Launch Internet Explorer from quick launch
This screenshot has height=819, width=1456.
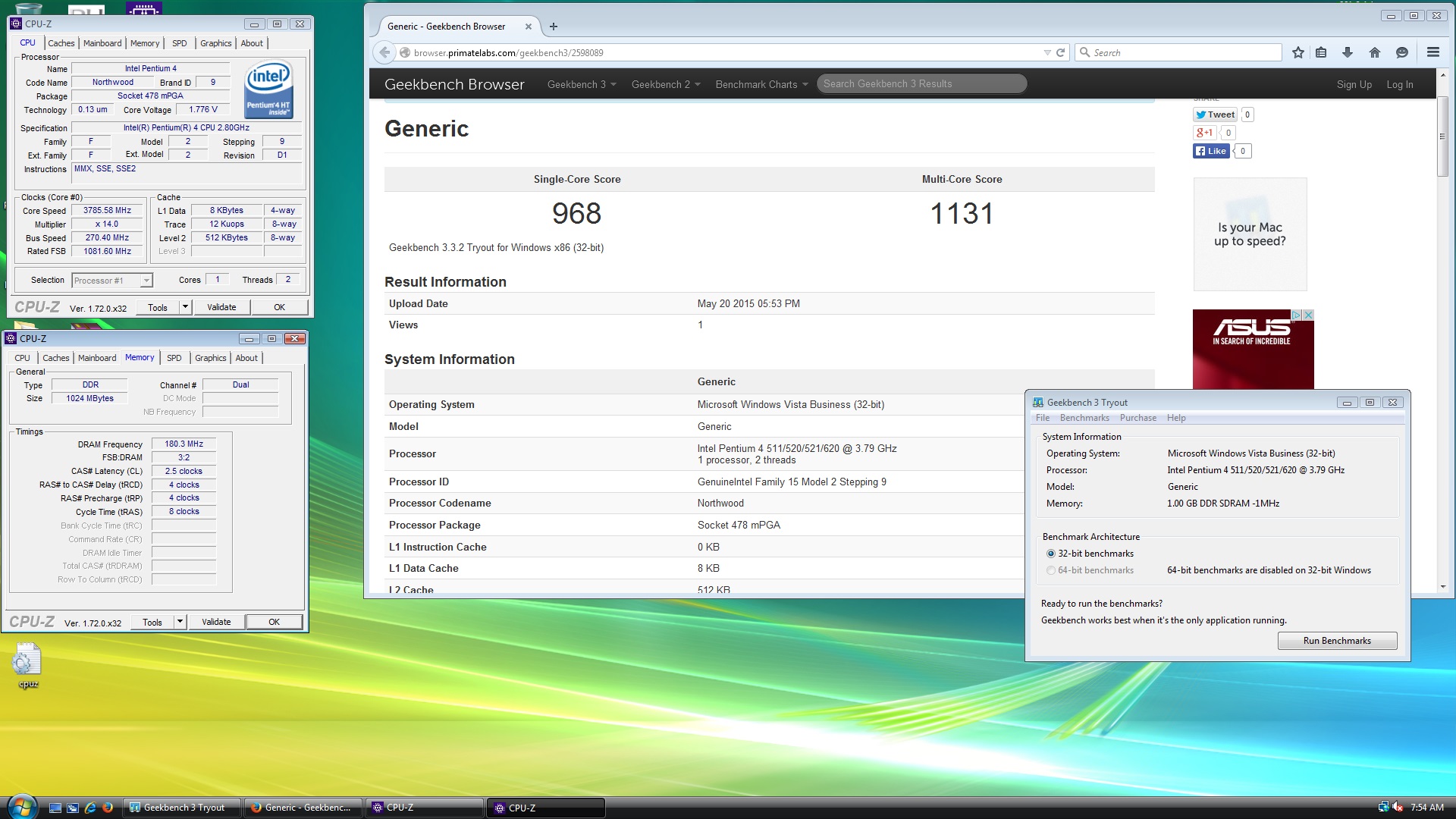90,808
